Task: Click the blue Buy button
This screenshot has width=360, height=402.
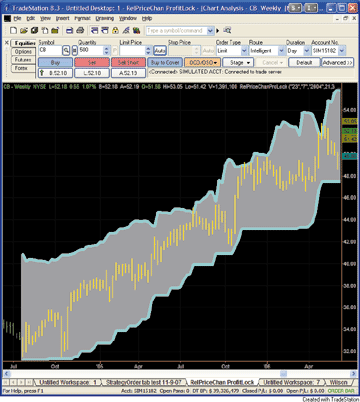Action: pos(55,62)
